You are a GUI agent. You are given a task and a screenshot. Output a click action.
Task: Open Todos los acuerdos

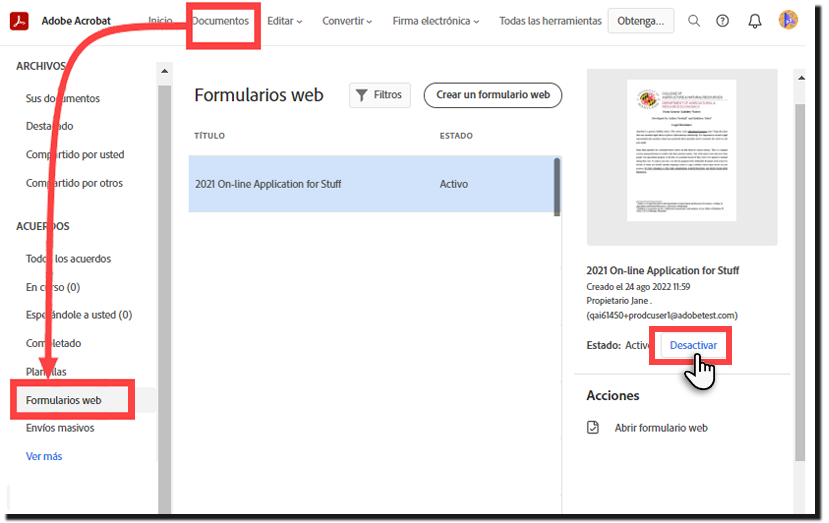pos(69,259)
